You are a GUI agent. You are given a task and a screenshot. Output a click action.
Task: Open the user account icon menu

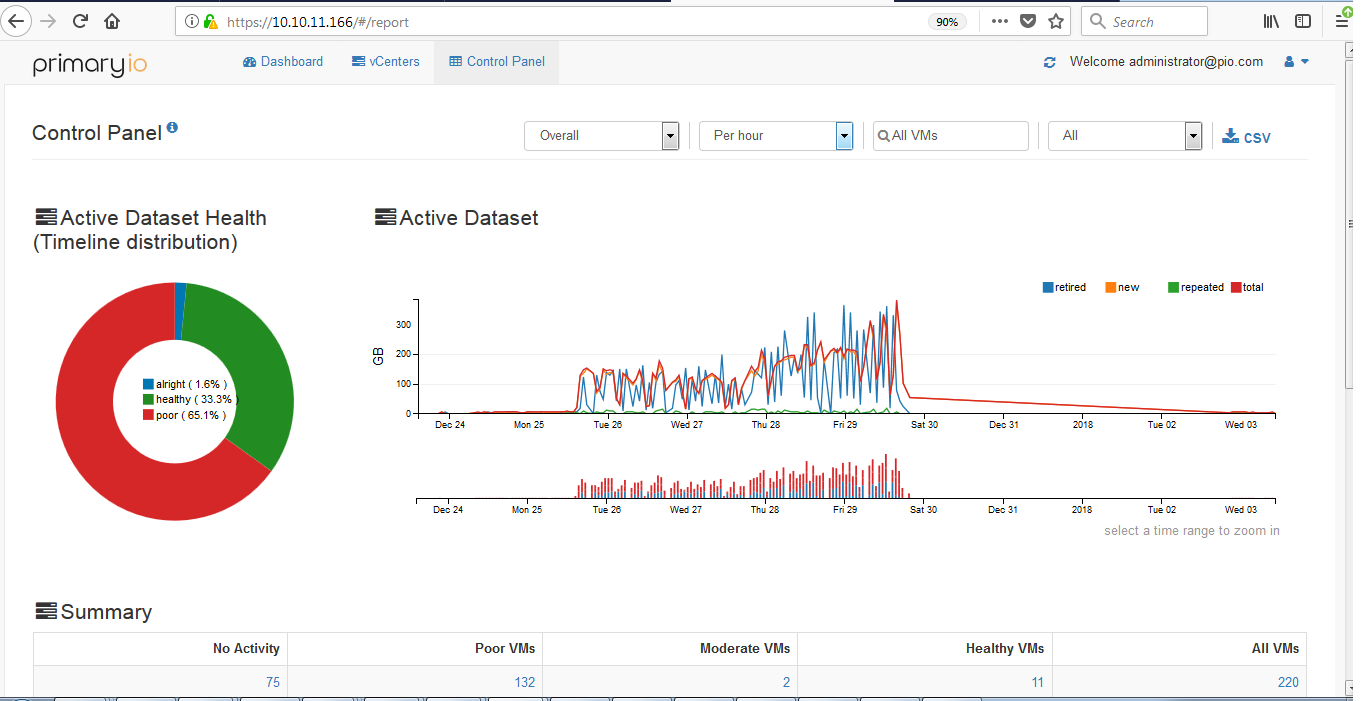pyautogui.click(x=1296, y=62)
